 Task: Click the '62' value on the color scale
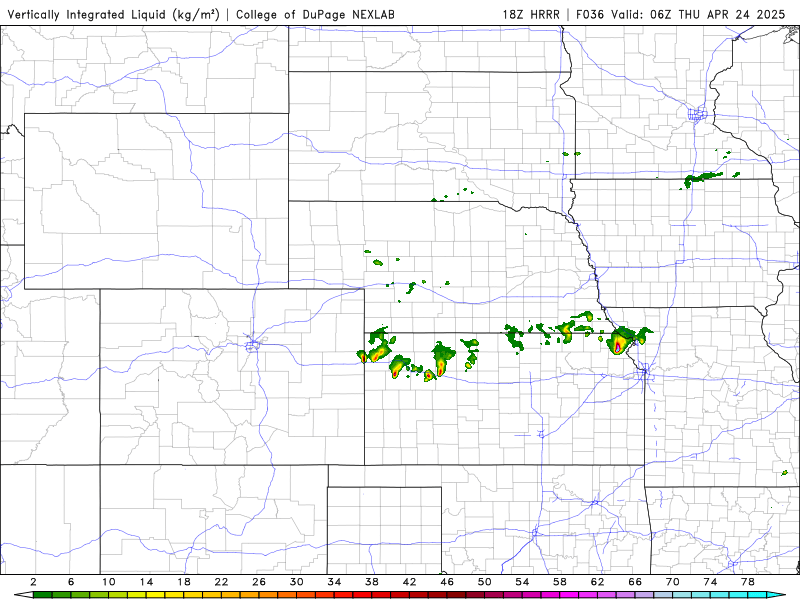[597, 582]
